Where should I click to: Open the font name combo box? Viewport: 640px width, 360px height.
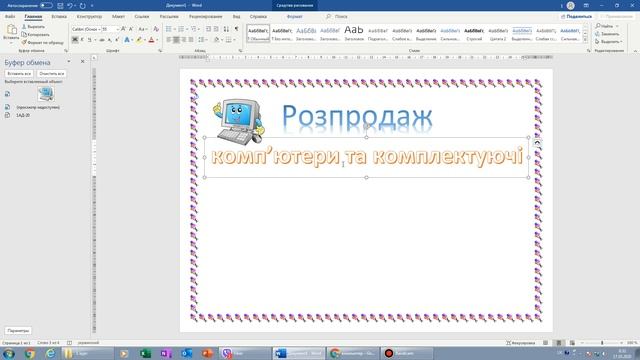coord(86,29)
